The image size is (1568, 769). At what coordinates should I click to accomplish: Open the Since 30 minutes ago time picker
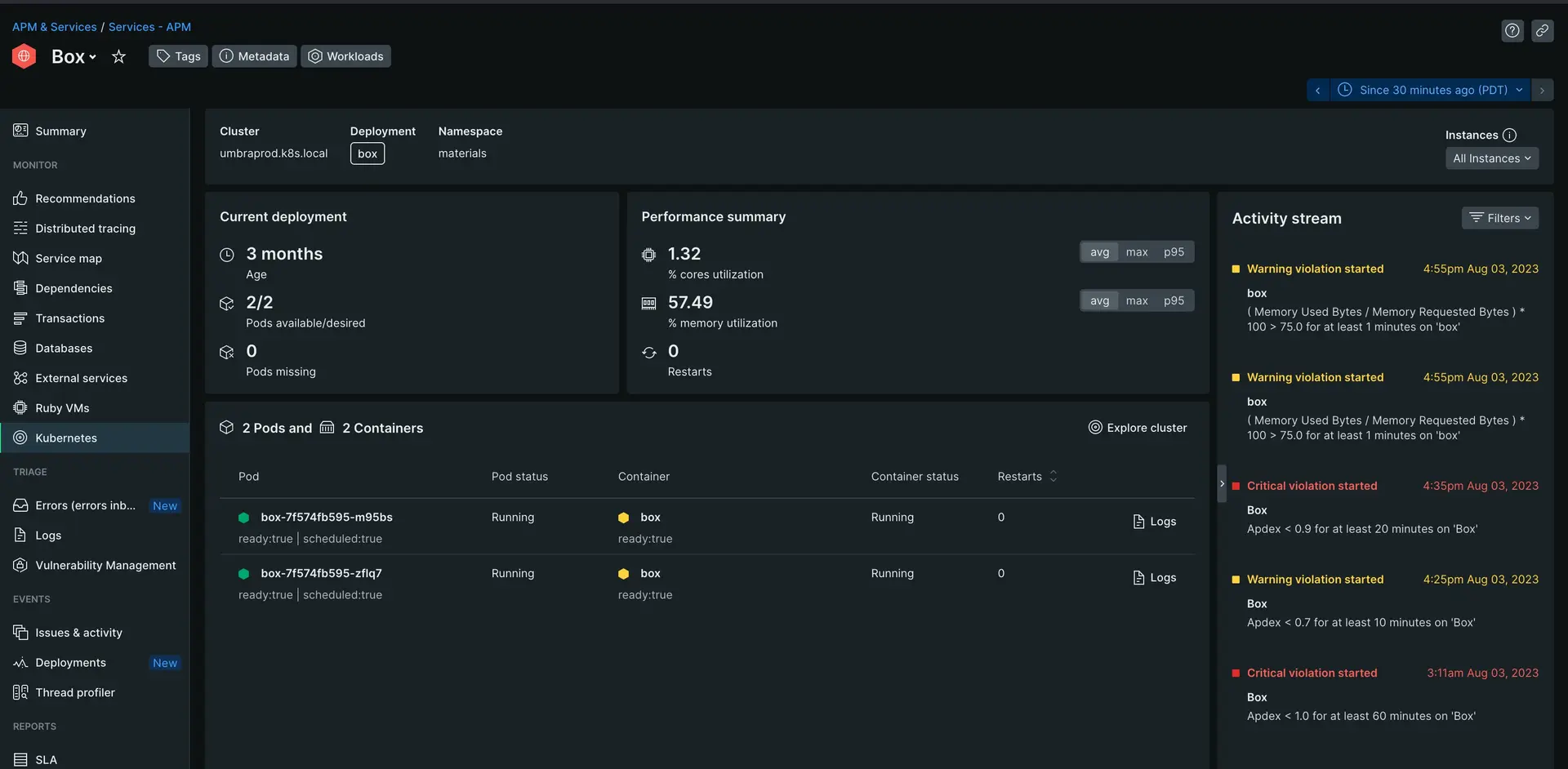point(1432,91)
